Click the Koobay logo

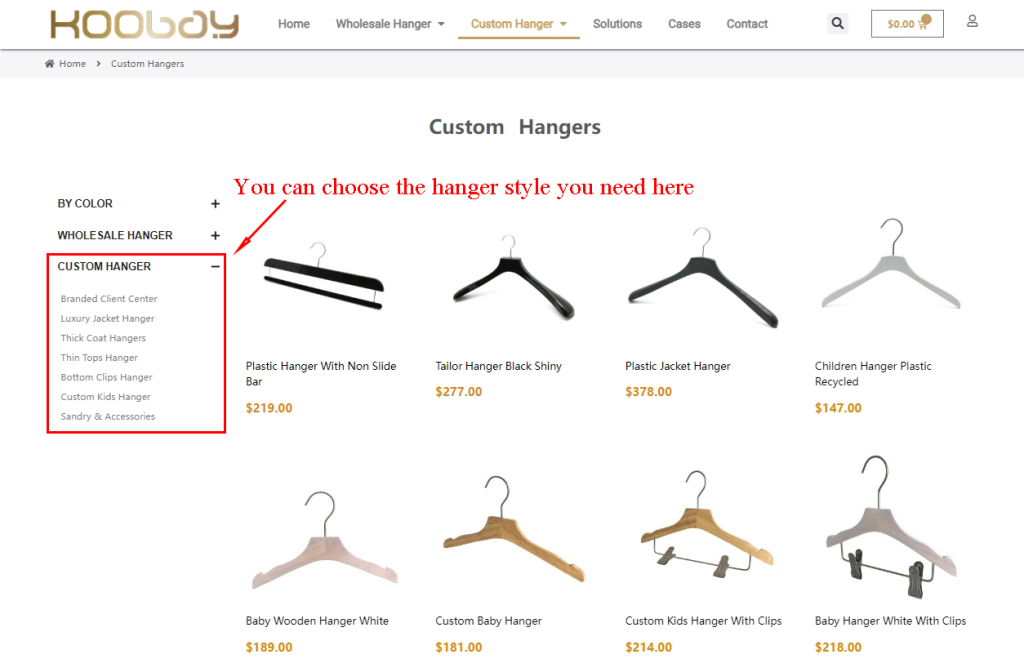[144, 24]
